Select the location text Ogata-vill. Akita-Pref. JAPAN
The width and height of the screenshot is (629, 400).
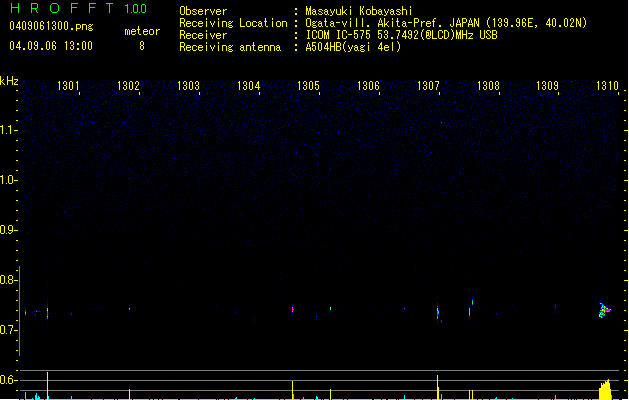pyautogui.click(x=392, y=23)
